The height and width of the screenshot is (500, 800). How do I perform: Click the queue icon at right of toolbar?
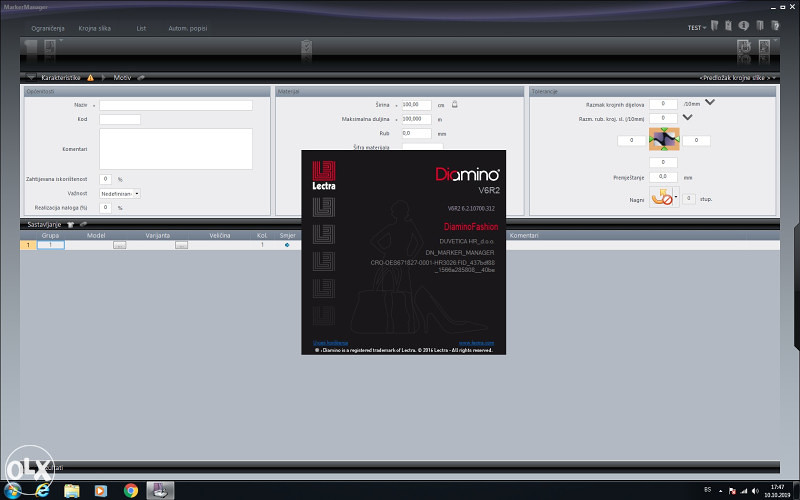744,47
